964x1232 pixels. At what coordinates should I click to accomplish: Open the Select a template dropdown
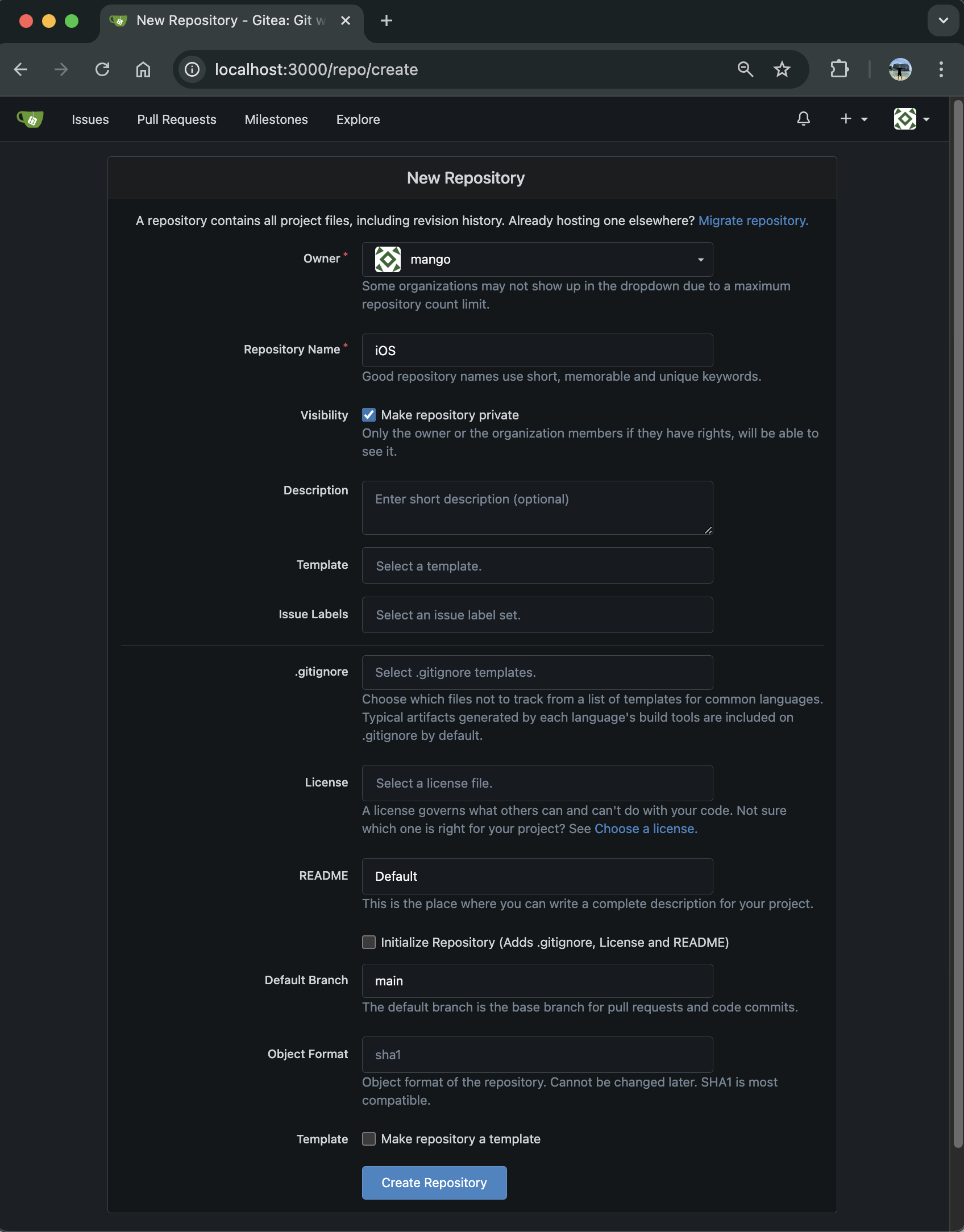(537, 565)
